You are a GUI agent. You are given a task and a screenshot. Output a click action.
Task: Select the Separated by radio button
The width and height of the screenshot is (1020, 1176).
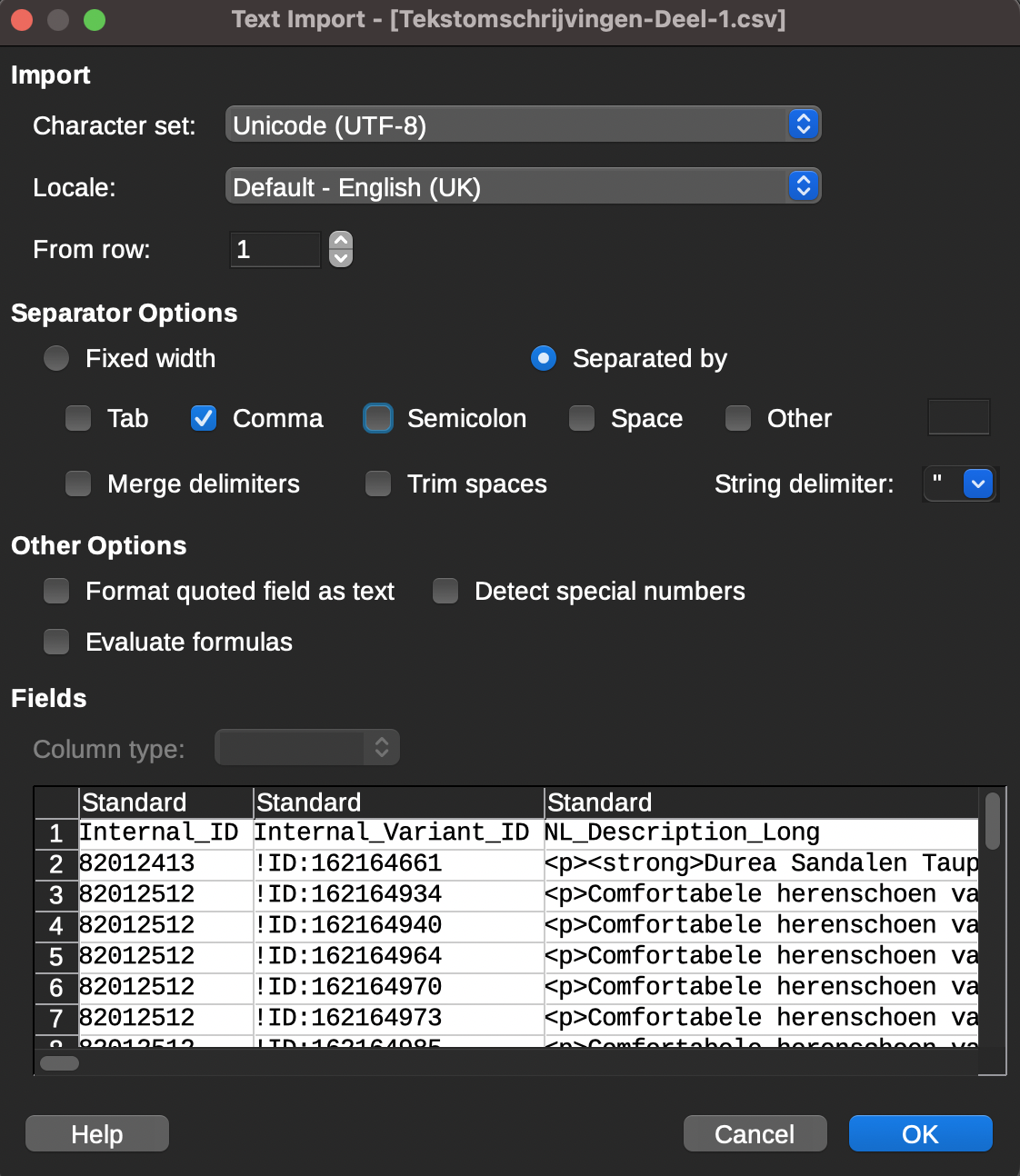tap(544, 358)
